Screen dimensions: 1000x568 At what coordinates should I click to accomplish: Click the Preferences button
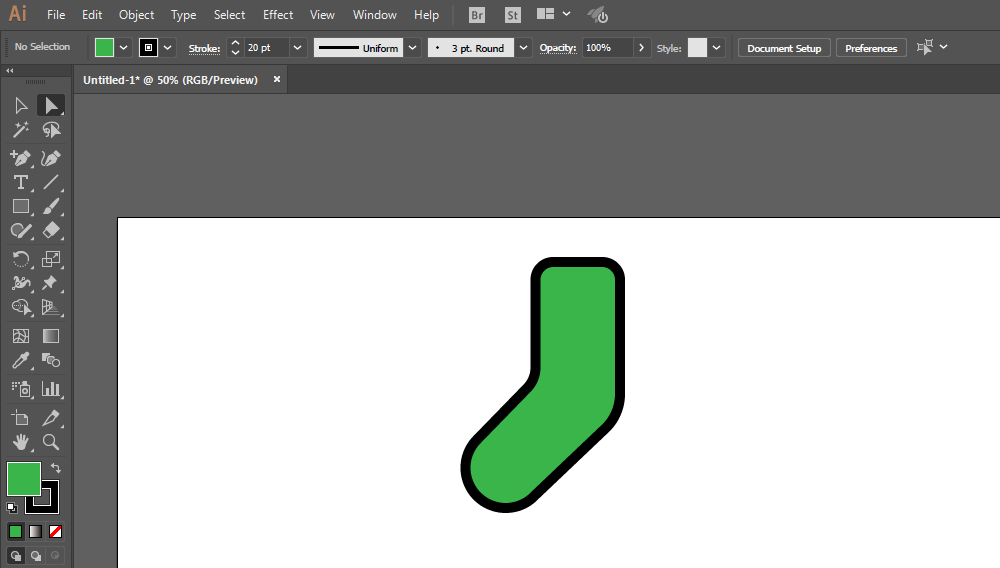coord(871,48)
